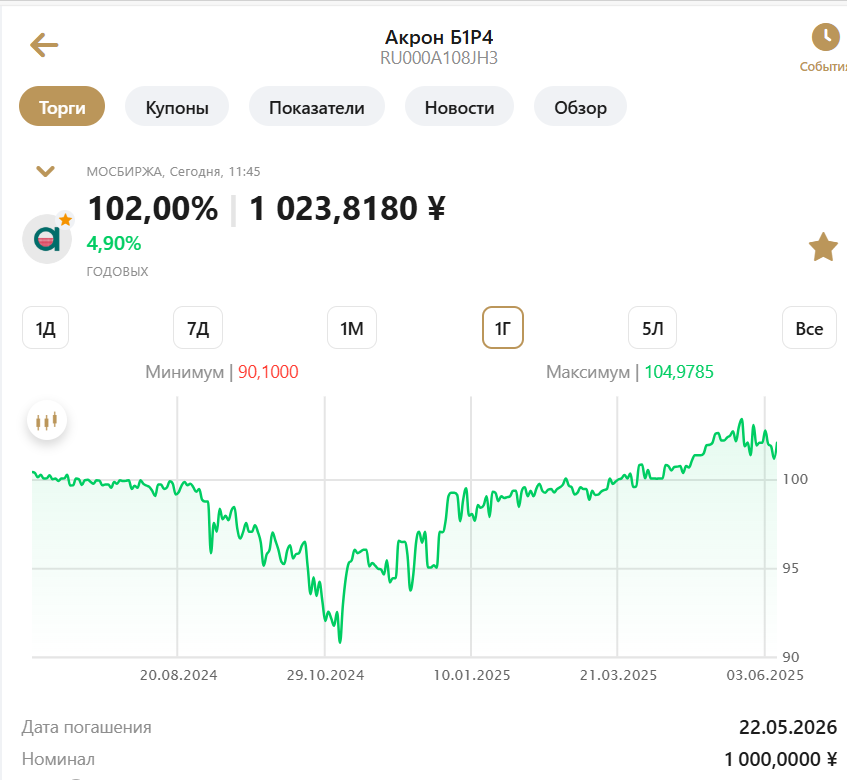Click the 100 axis label
Image resolution: width=847 pixels, height=780 pixels.
point(795,479)
